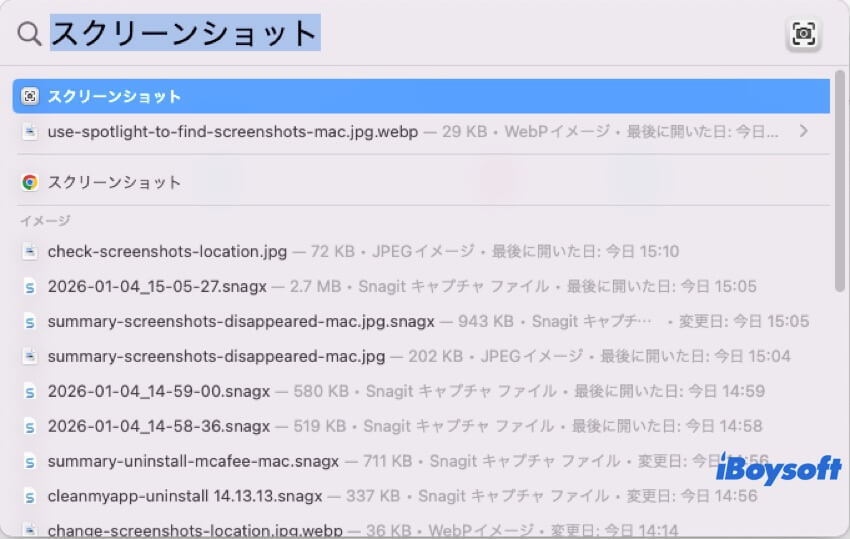Click the results list vertical scrollbar
This screenshot has height=539, width=850.
click(840, 182)
